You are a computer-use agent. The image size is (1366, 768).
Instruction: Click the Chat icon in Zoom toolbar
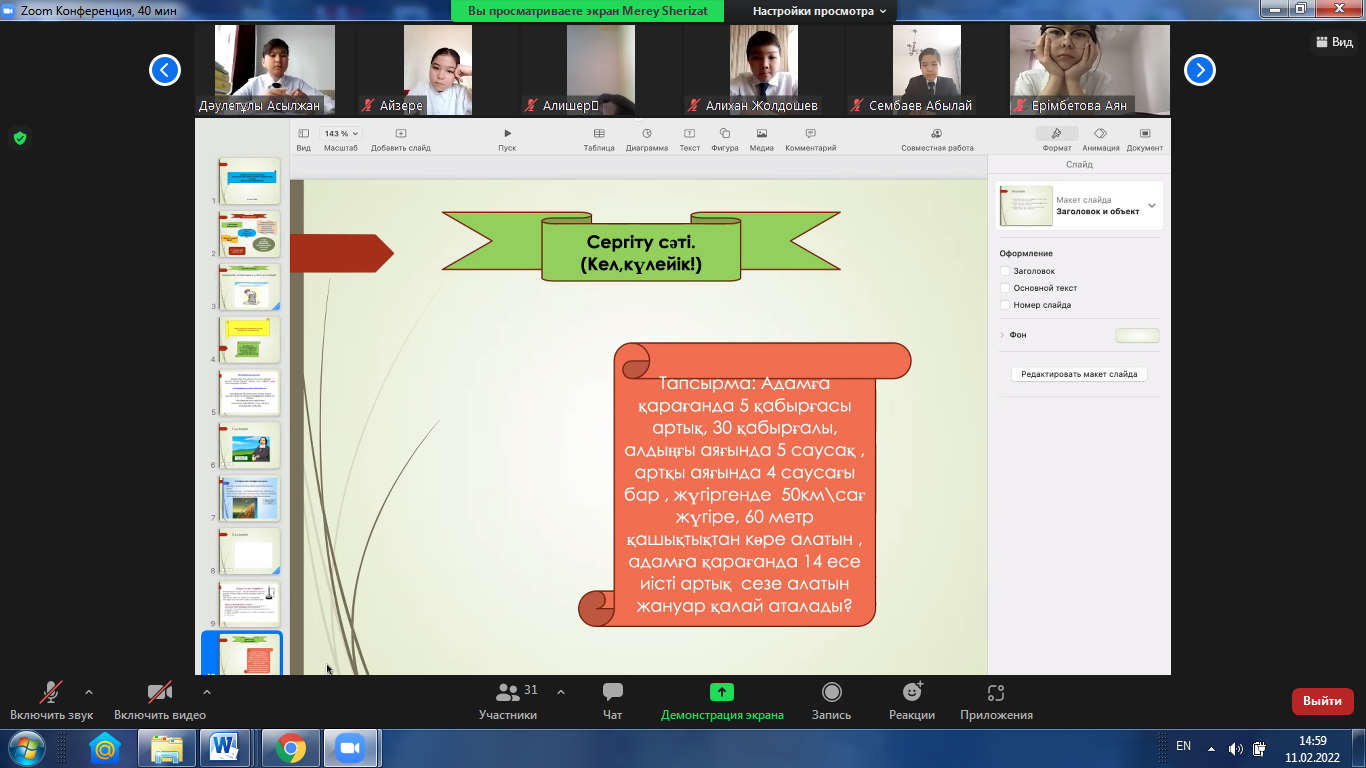613,693
